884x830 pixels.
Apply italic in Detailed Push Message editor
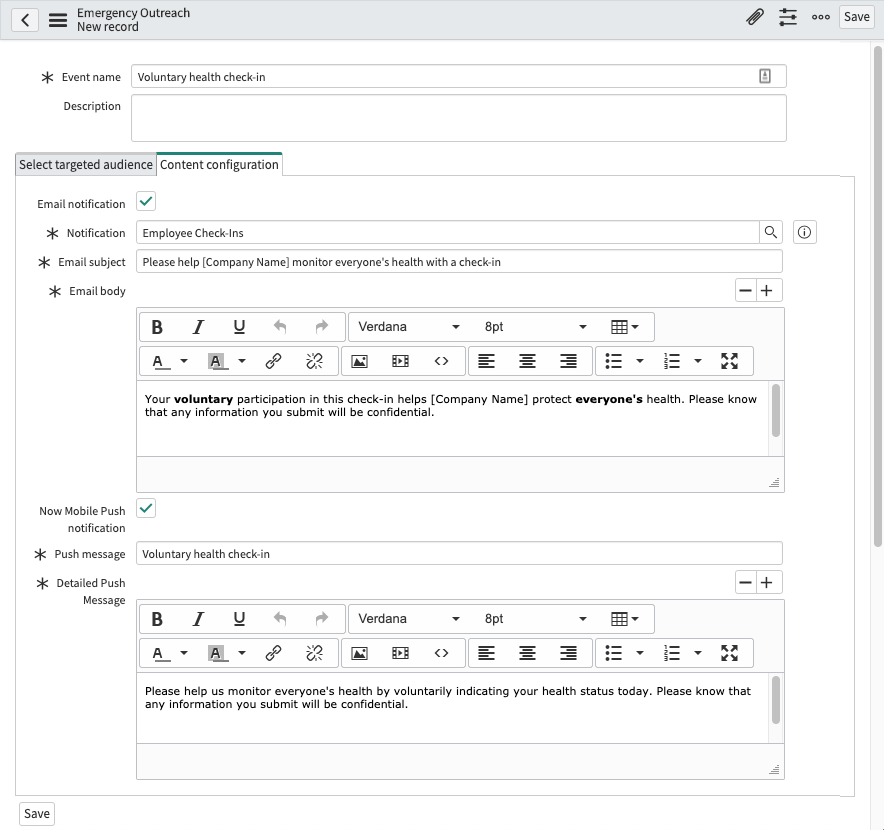[198, 619]
